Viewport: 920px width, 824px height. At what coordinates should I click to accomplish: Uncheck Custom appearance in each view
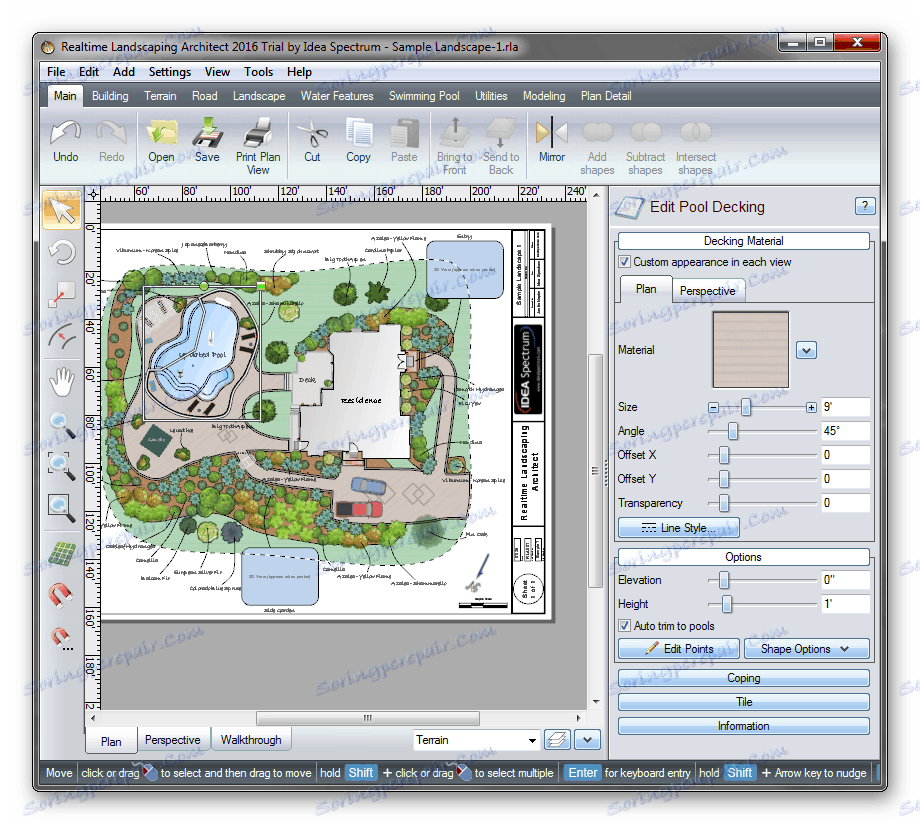(x=625, y=262)
